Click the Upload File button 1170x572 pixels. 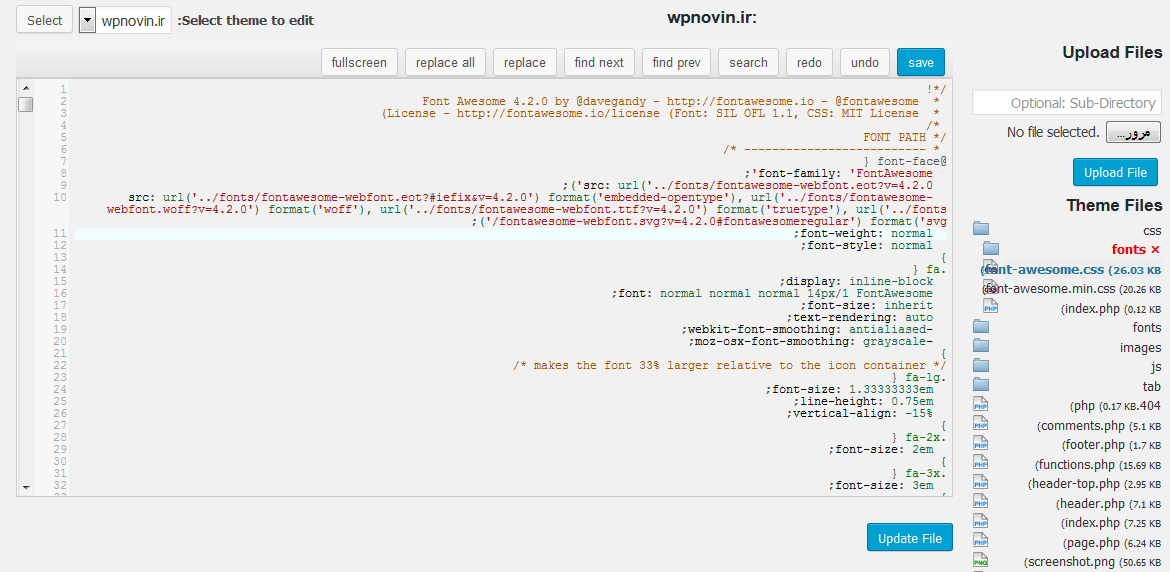(x=1116, y=172)
